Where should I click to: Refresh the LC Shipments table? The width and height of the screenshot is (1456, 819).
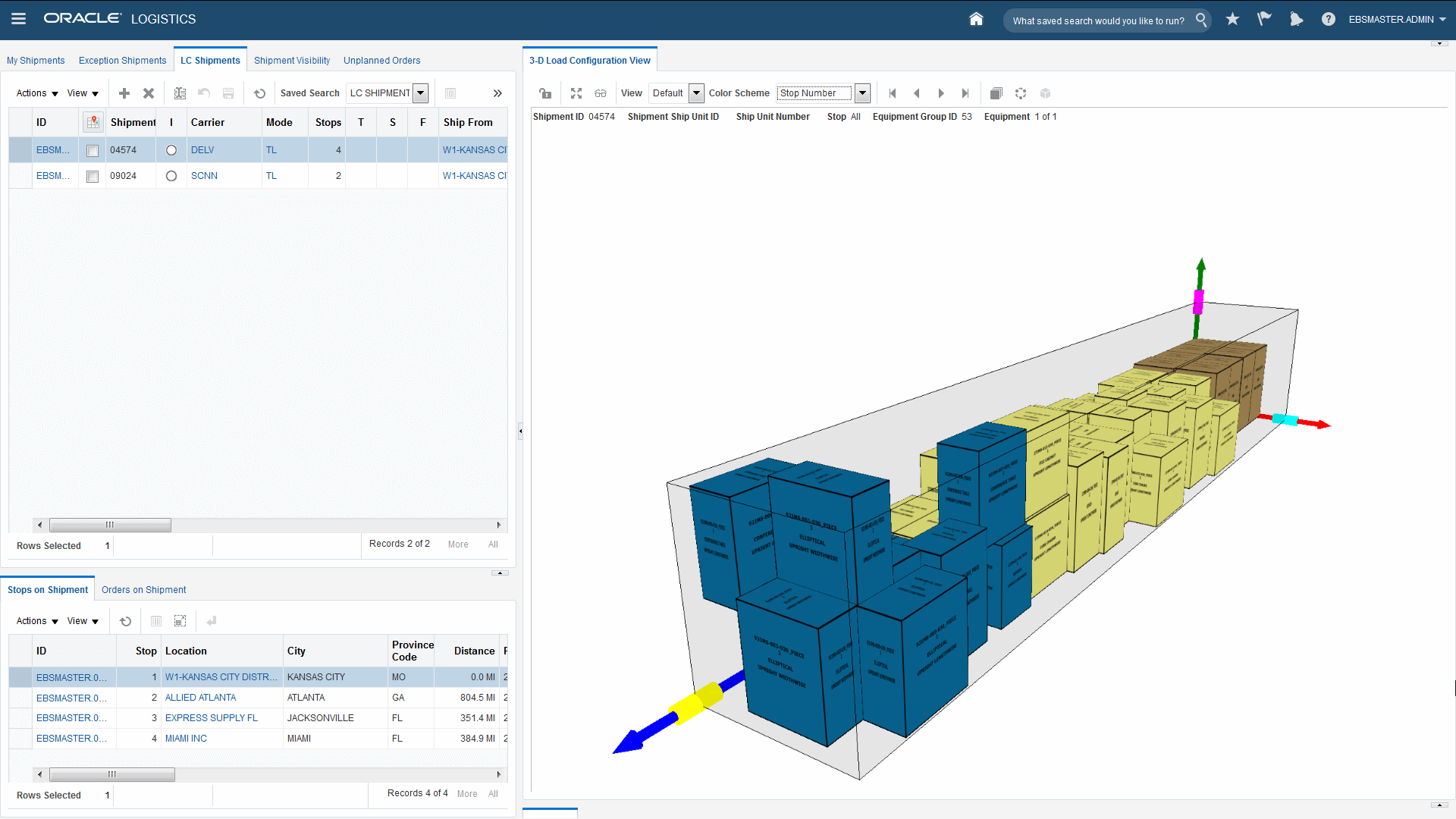(259, 93)
